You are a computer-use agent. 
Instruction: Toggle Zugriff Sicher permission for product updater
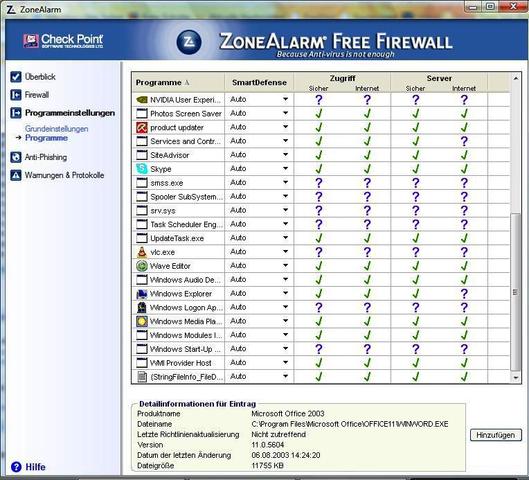pos(318,128)
